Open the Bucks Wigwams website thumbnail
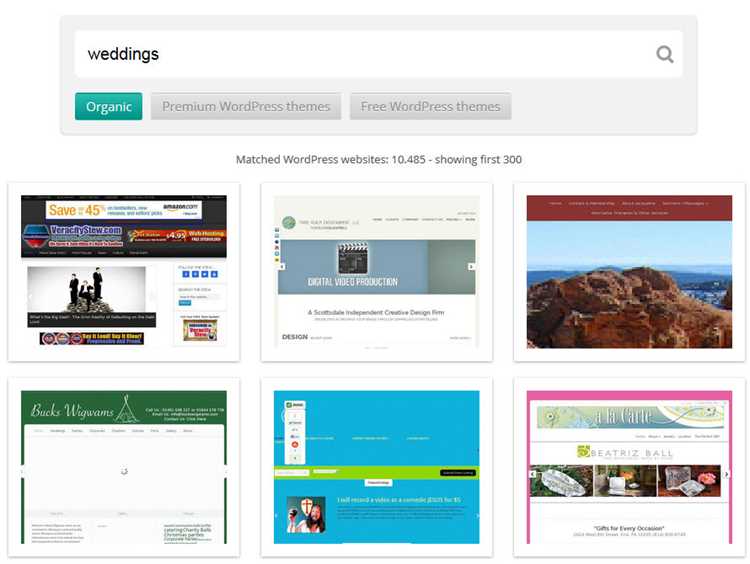Image resolution: width=750 pixels, height=564 pixels. click(124, 467)
